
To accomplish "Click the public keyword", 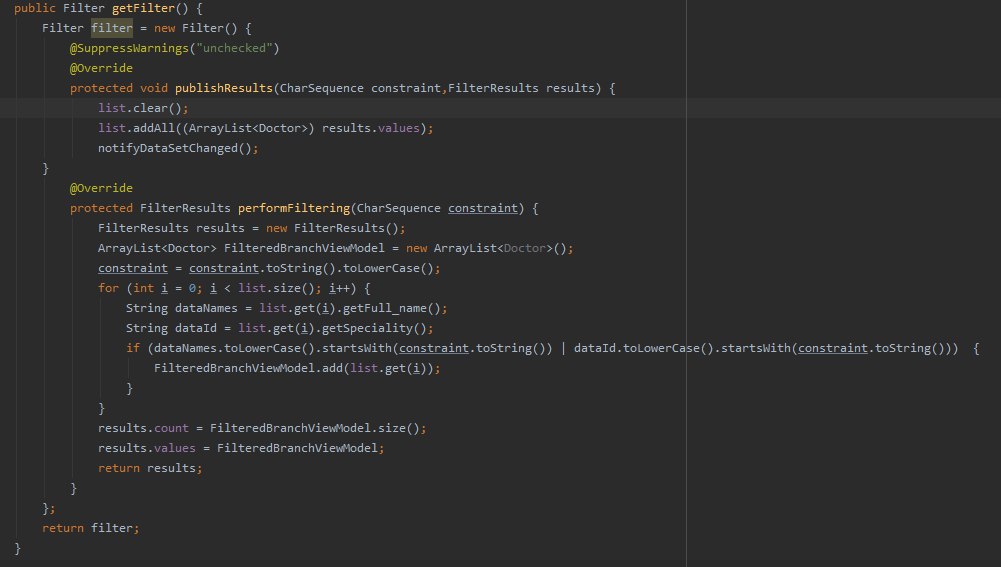I will coord(34,8).
